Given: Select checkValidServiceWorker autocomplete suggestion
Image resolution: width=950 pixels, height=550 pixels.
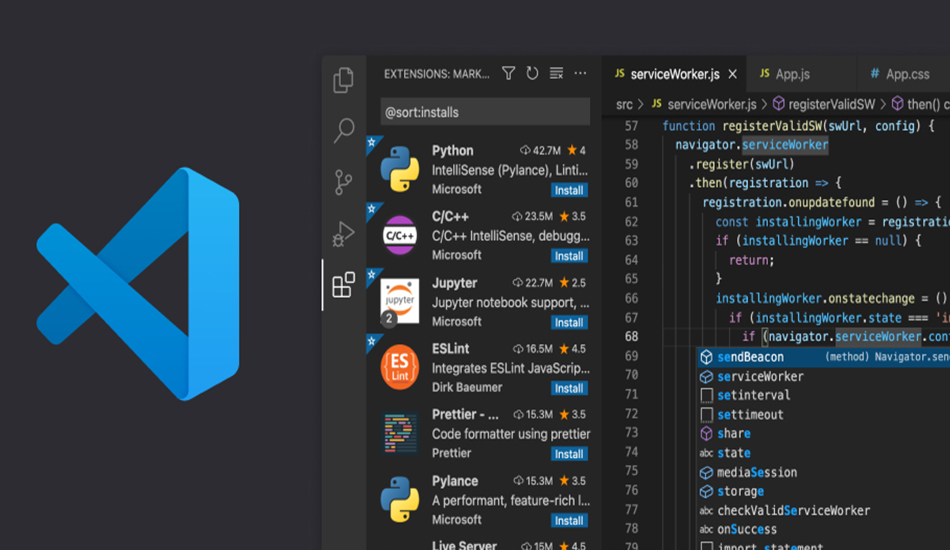Looking at the screenshot, I should pos(824,511).
